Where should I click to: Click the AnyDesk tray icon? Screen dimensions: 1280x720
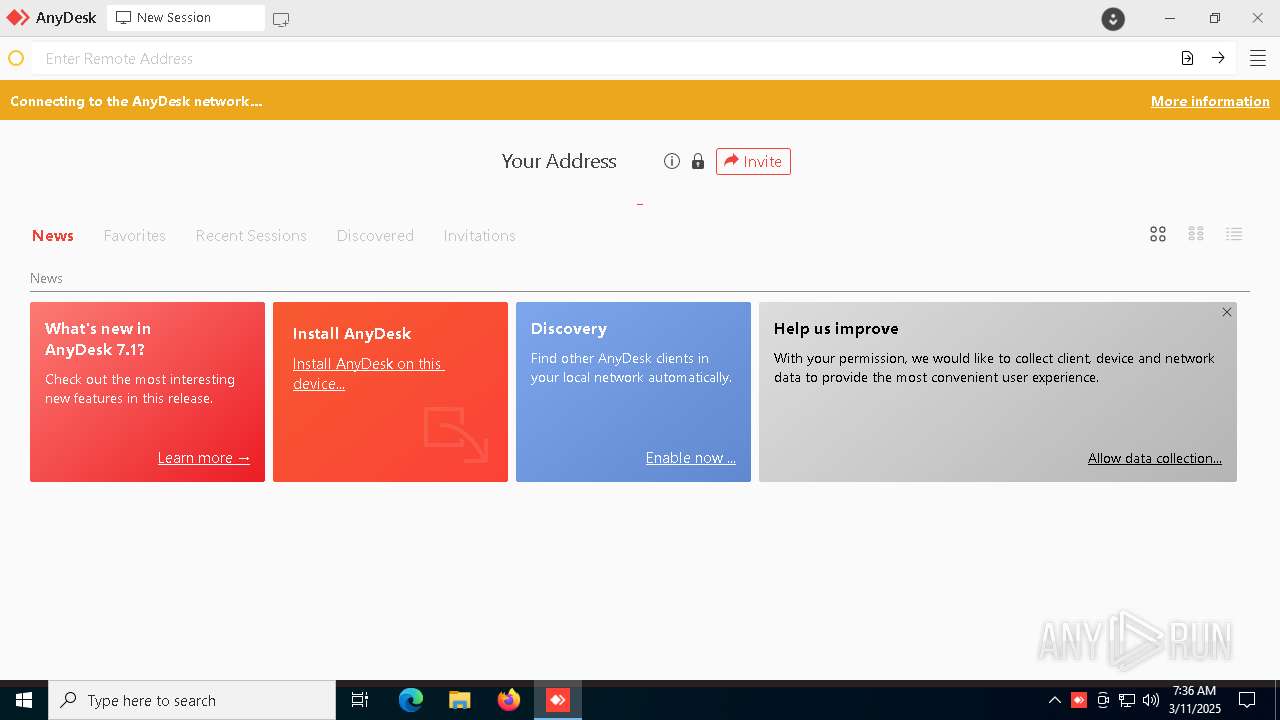click(x=1079, y=700)
